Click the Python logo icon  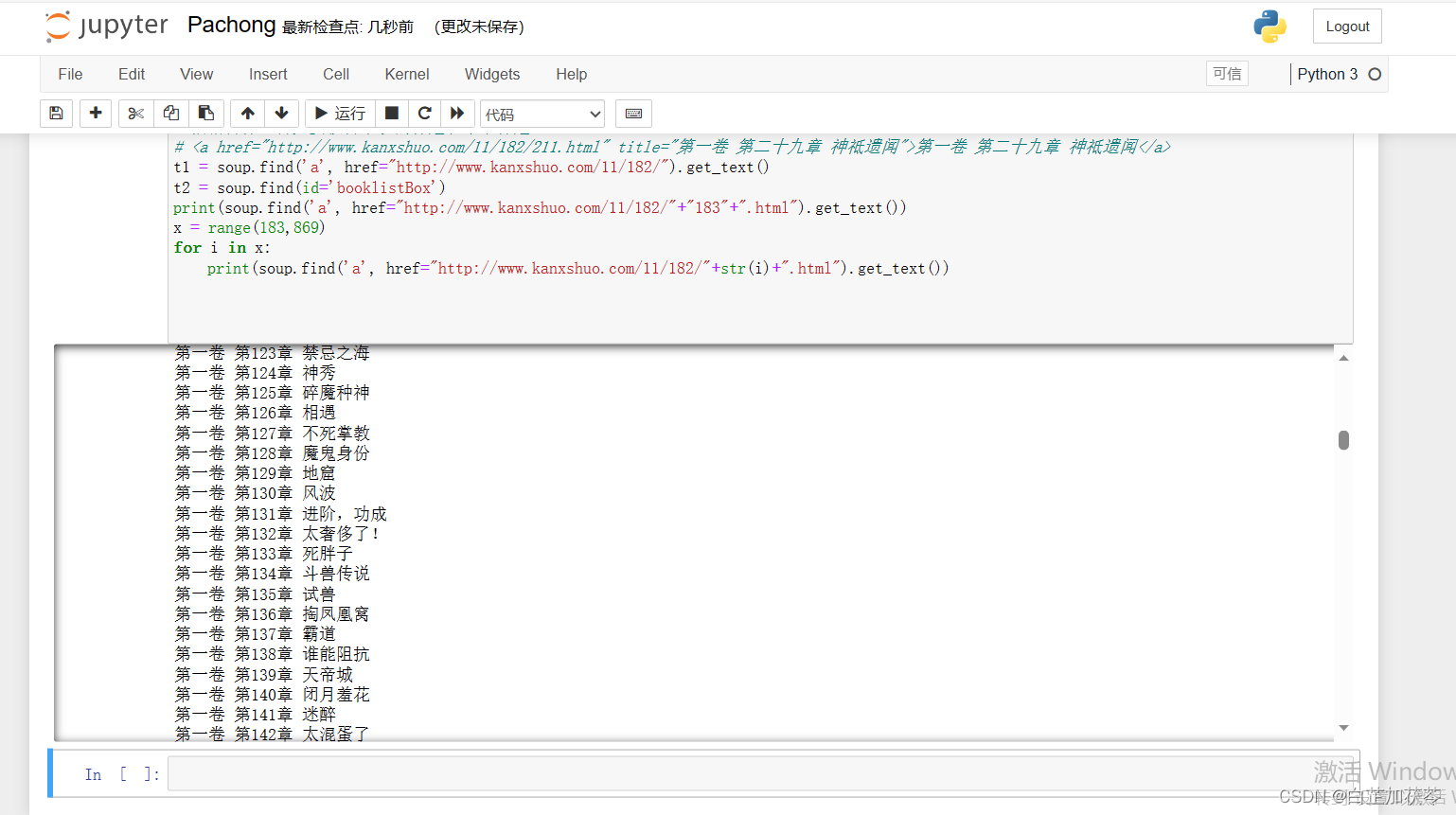[1270, 27]
